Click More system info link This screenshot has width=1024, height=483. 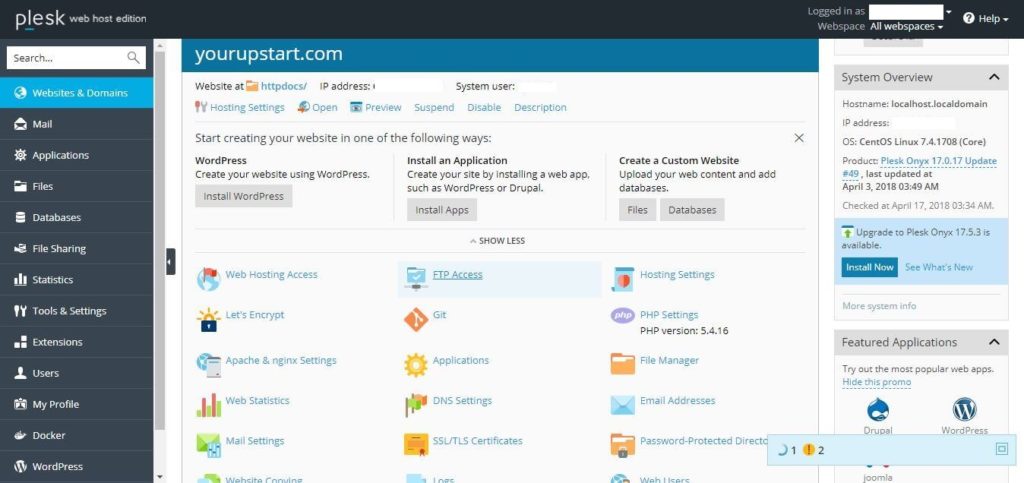879,305
